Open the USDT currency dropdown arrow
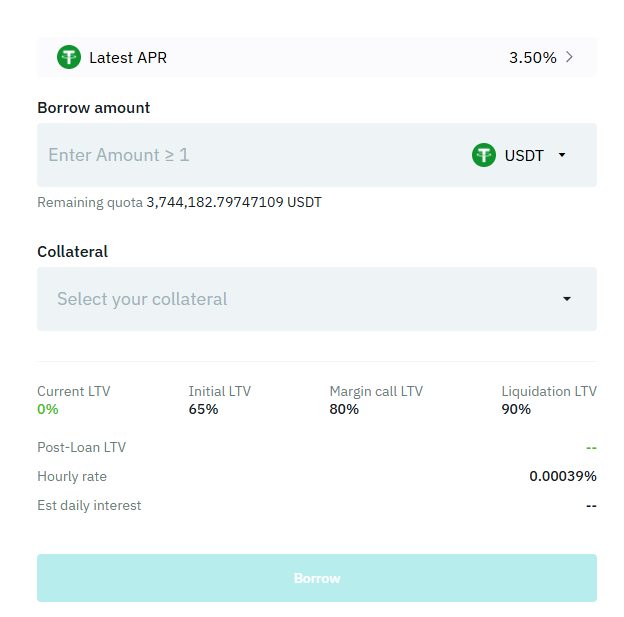The image size is (624, 617). pyautogui.click(x=562, y=155)
